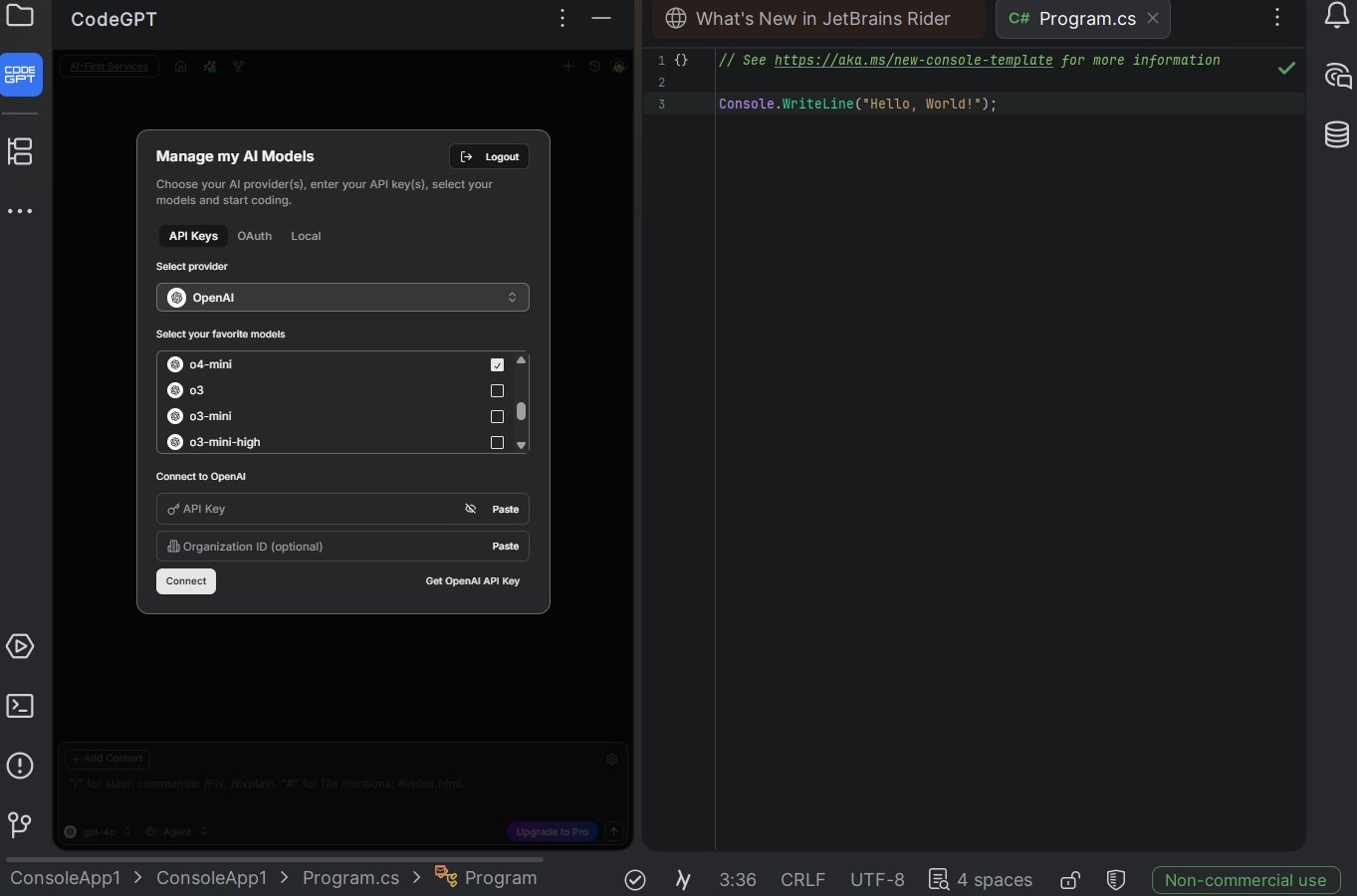This screenshot has height=896, width=1357.
Task: Open the Database tool window icon
Action: tap(1336, 134)
